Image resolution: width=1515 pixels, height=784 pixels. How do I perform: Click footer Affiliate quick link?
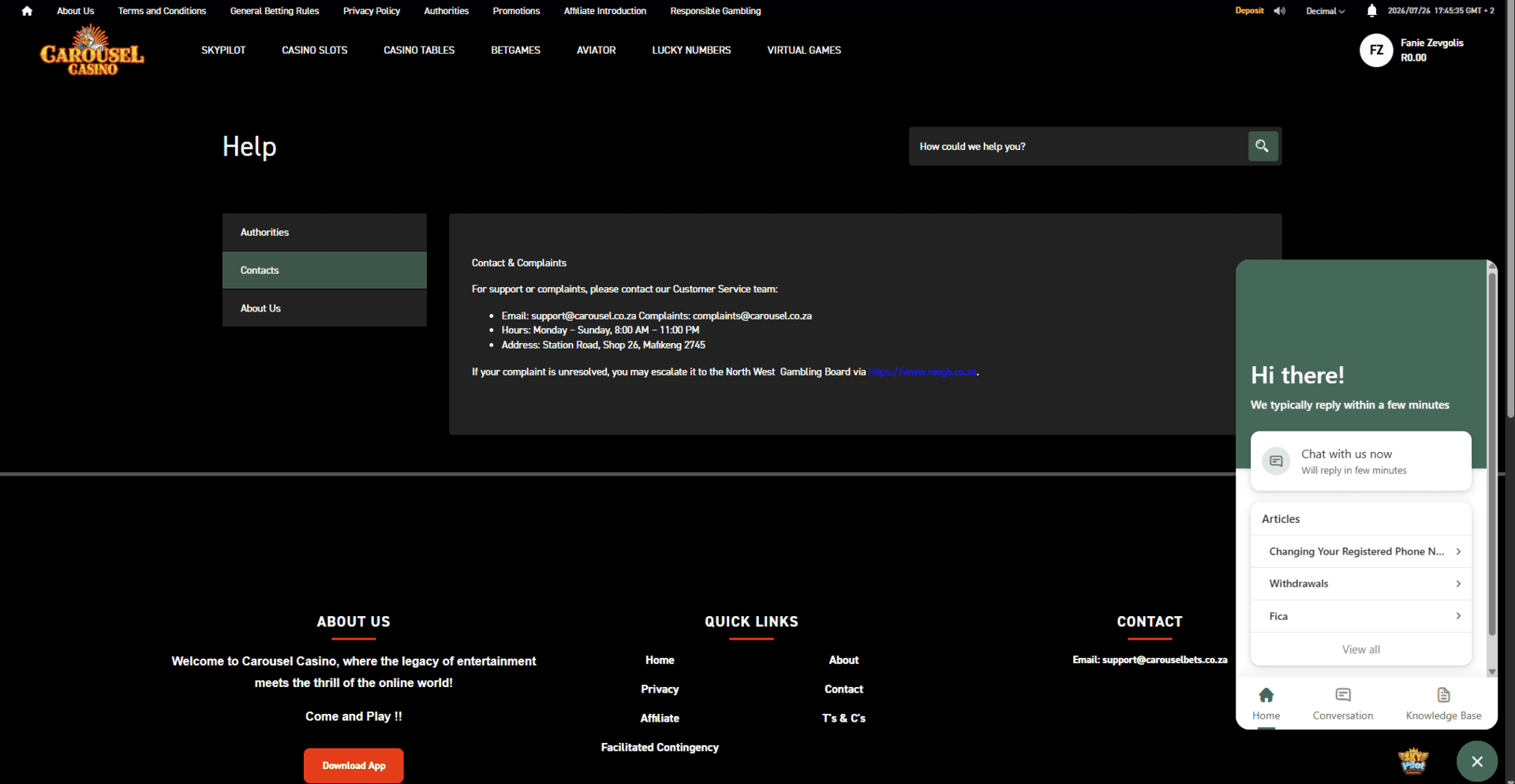coord(660,719)
